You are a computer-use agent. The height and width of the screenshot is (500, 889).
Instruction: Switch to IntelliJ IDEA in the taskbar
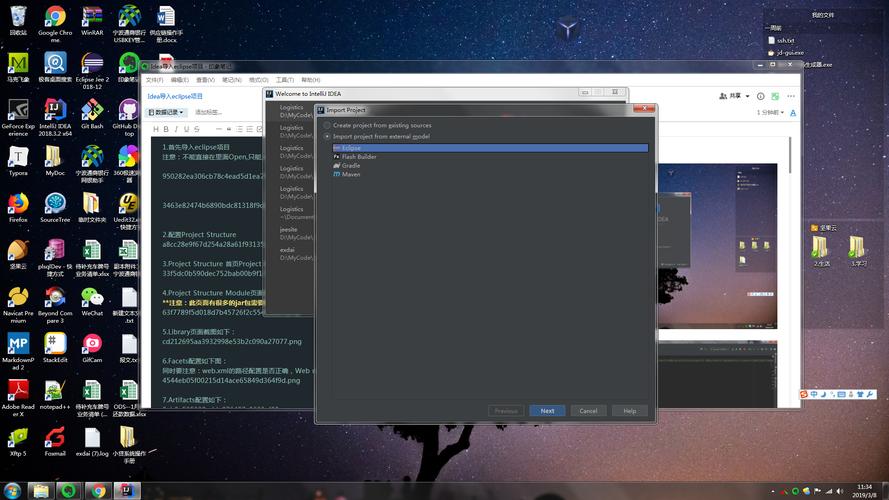pos(126,490)
